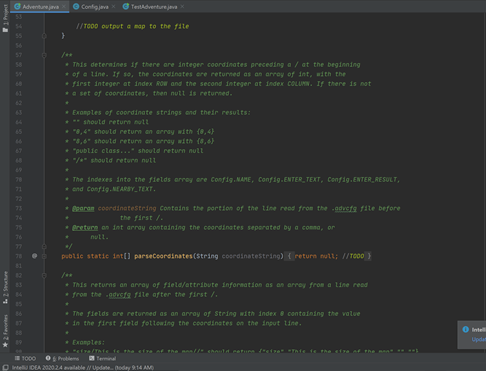Click the fold end marker at line 77
The width and height of the screenshot is (486, 371).
pos(44,247)
